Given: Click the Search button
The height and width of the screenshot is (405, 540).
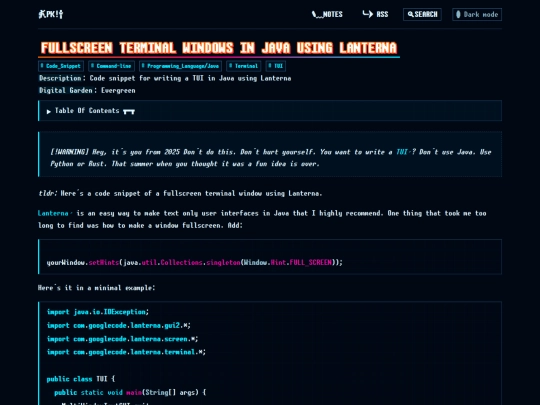Looking at the screenshot, I should tap(422, 14).
